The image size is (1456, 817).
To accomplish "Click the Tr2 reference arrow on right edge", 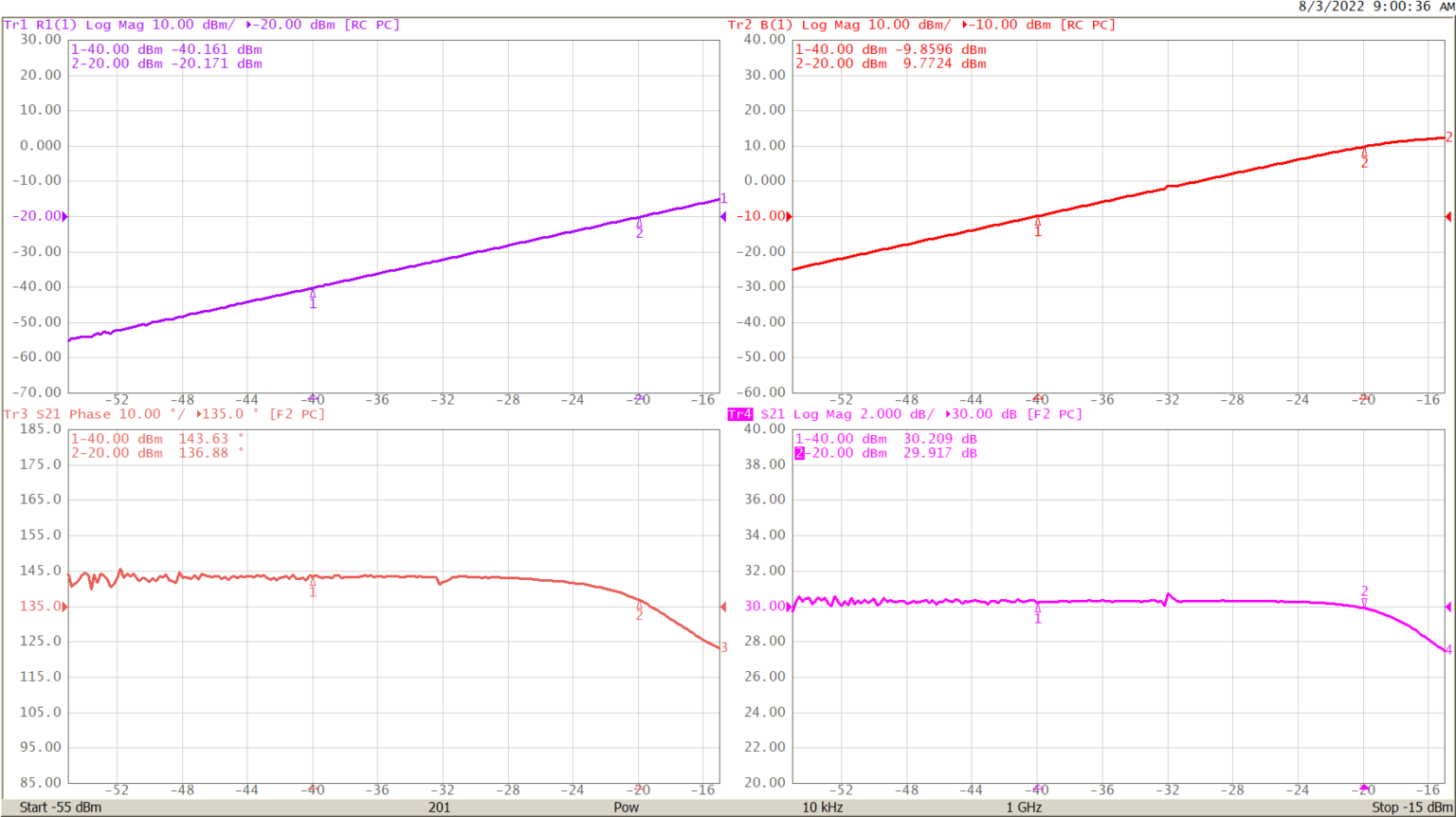I will tap(1448, 216).
